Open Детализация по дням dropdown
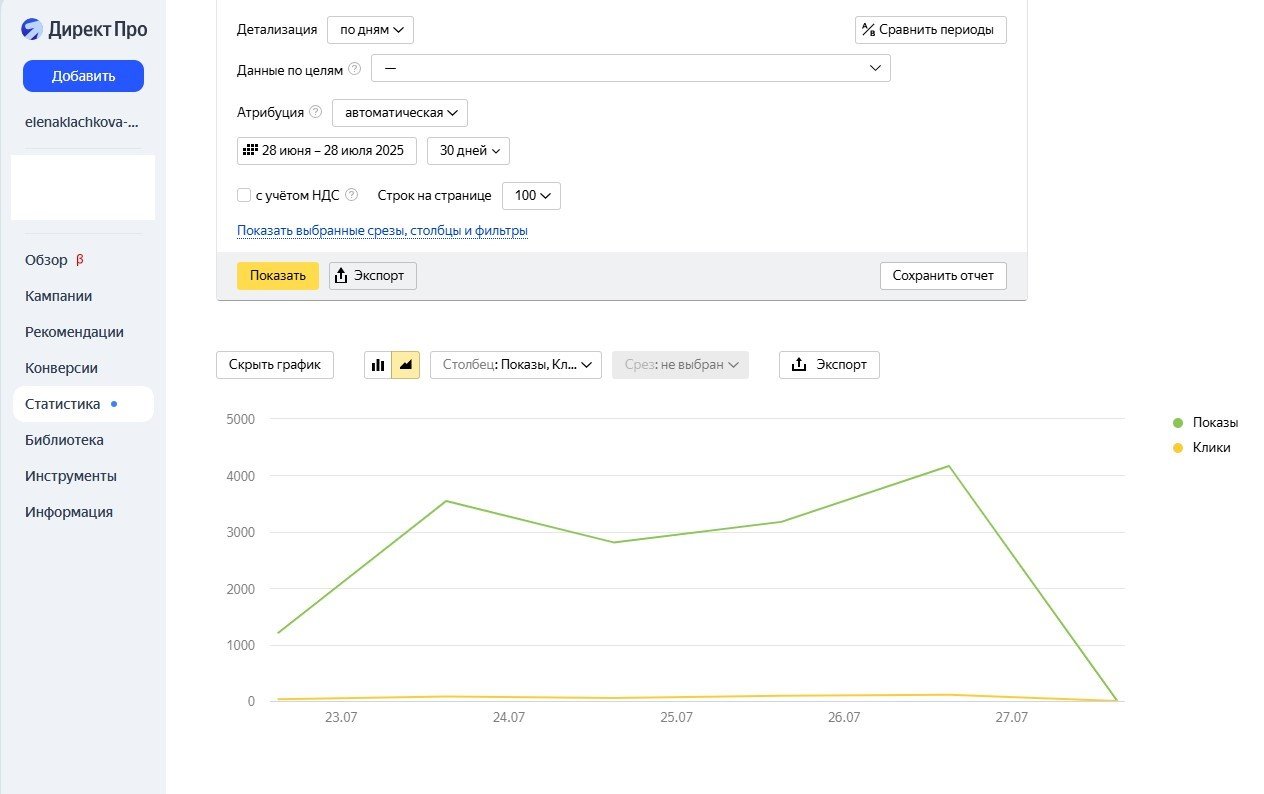1264x794 pixels. coord(370,30)
